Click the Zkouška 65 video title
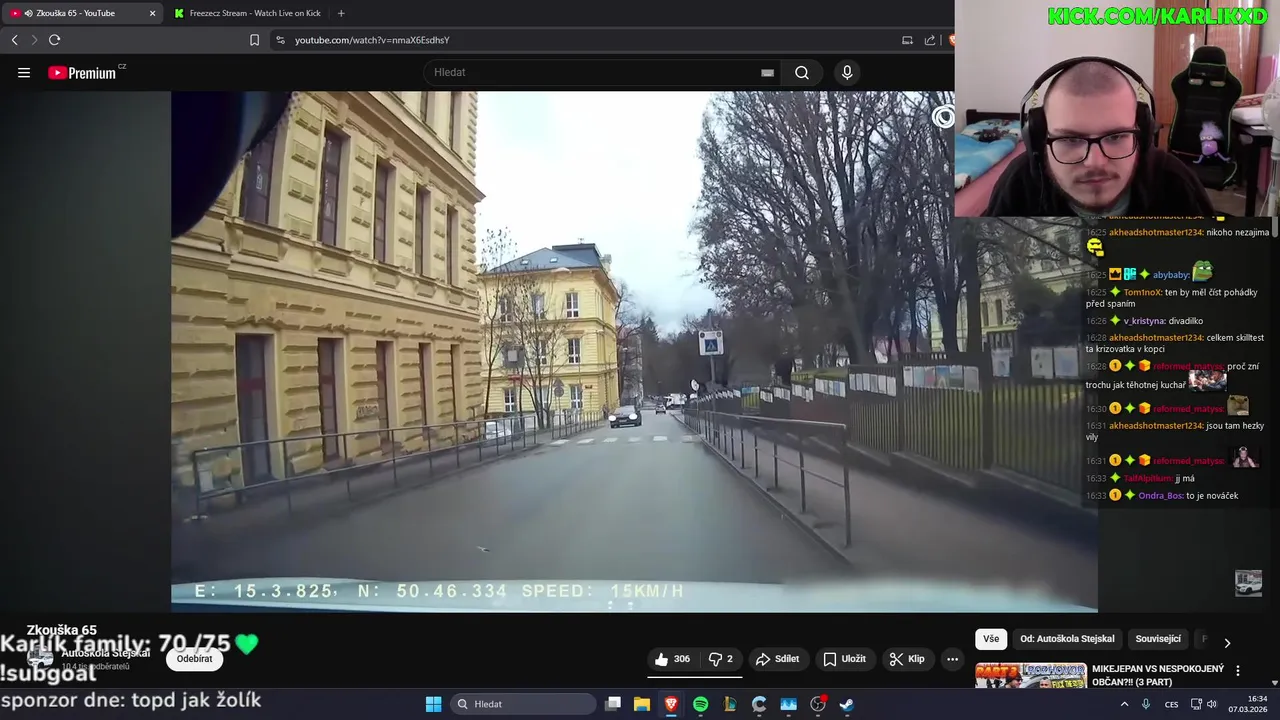Screen dimensions: 1280x720 (x=62, y=630)
